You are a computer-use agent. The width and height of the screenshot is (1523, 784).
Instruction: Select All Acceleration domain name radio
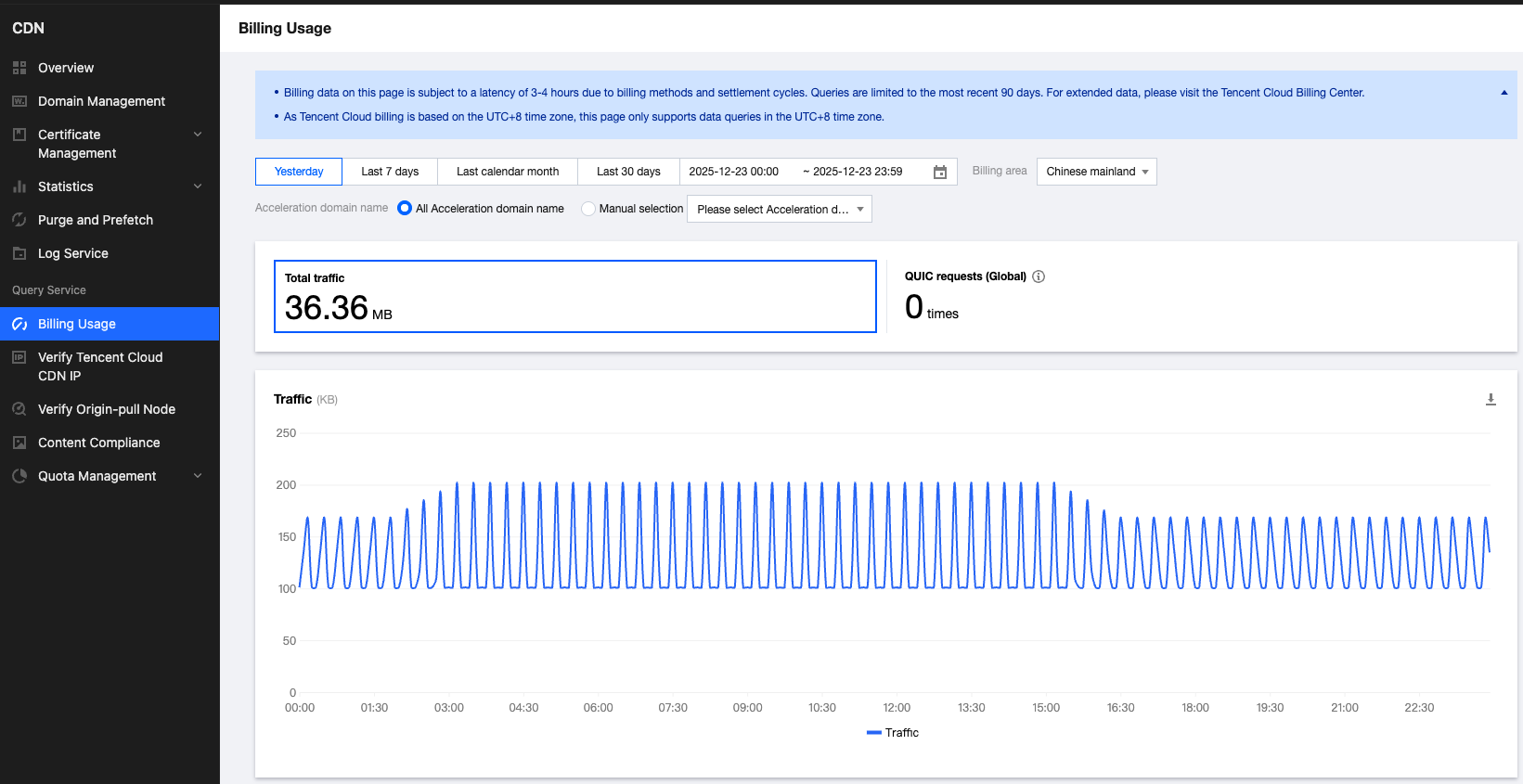(x=405, y=209)
